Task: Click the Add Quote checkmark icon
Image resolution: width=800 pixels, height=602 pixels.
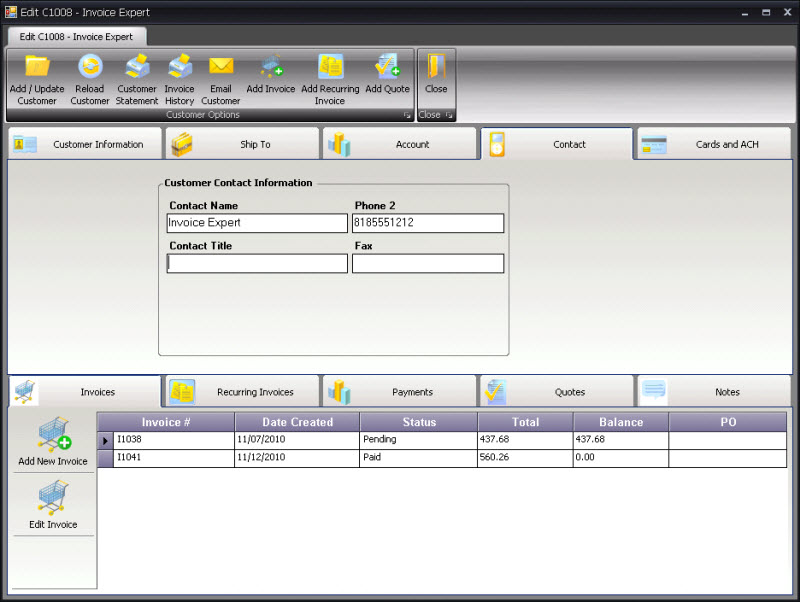Action: coord(387,66)
